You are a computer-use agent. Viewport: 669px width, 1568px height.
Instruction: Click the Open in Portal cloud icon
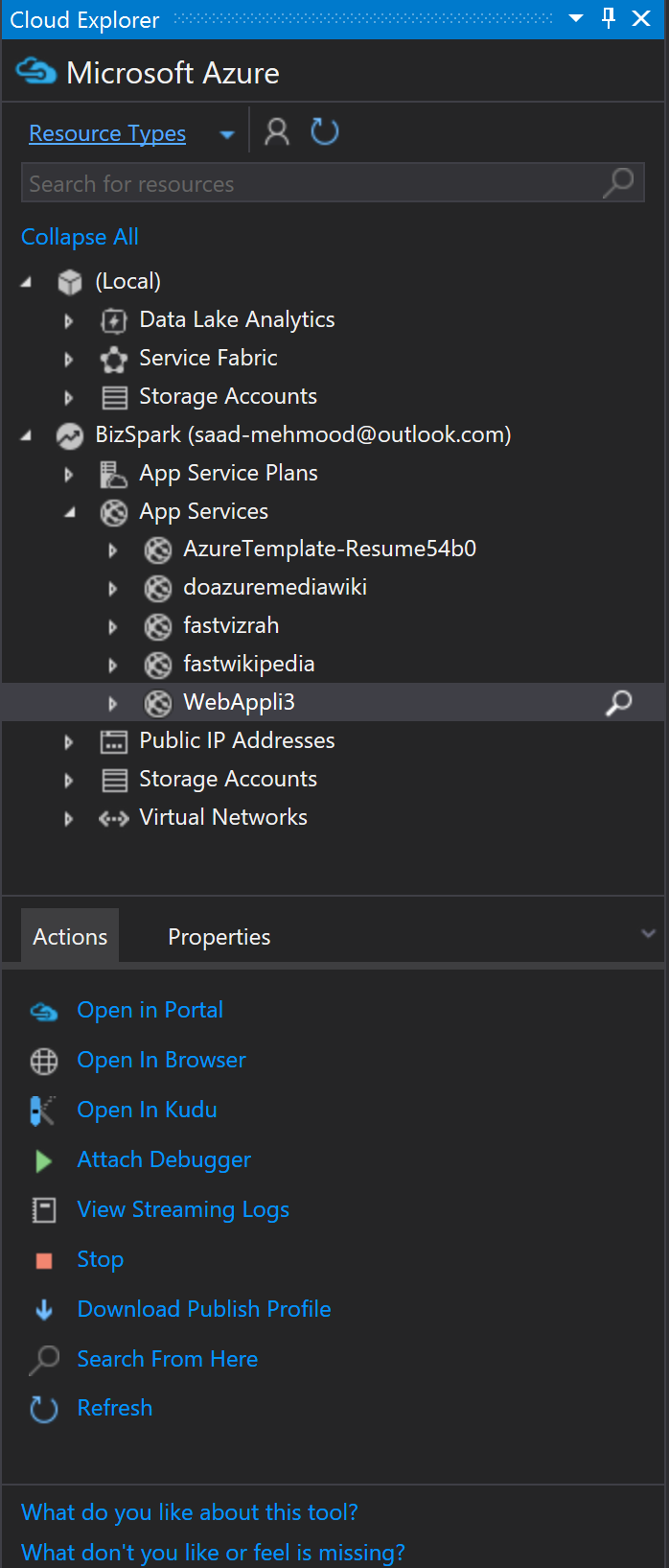point(44,1011)
